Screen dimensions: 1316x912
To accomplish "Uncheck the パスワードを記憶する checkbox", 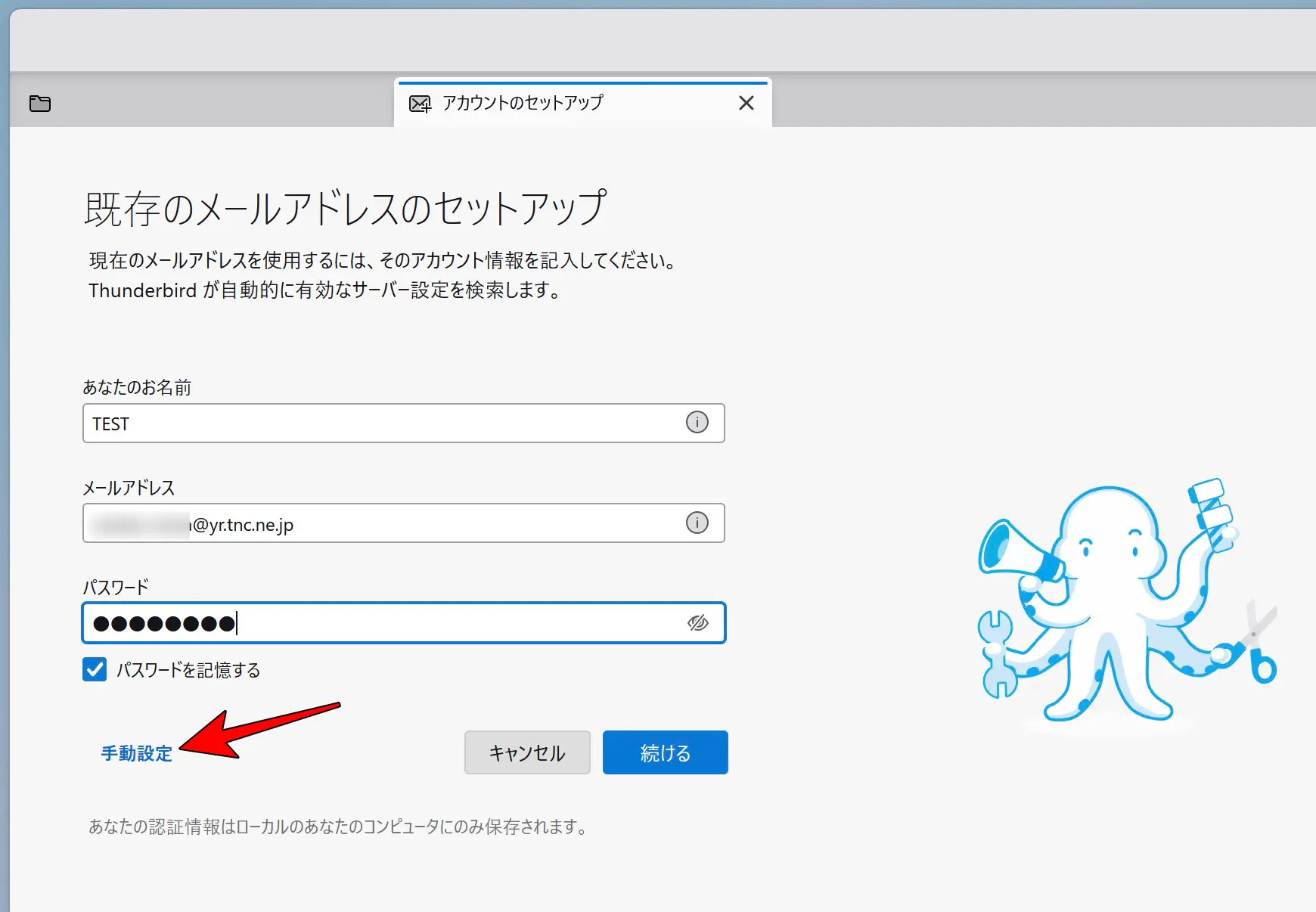I will [95, 669].
